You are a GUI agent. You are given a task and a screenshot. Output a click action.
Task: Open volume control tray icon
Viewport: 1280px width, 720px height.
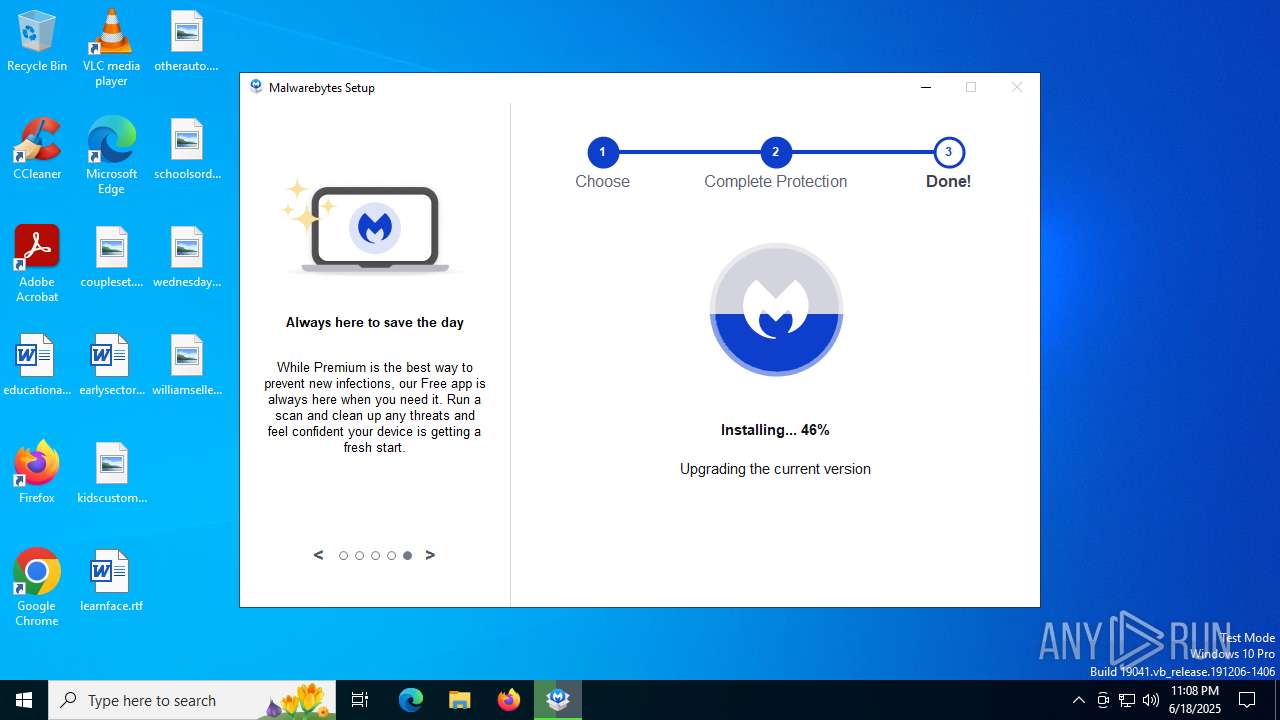[x=1151, y=700]
